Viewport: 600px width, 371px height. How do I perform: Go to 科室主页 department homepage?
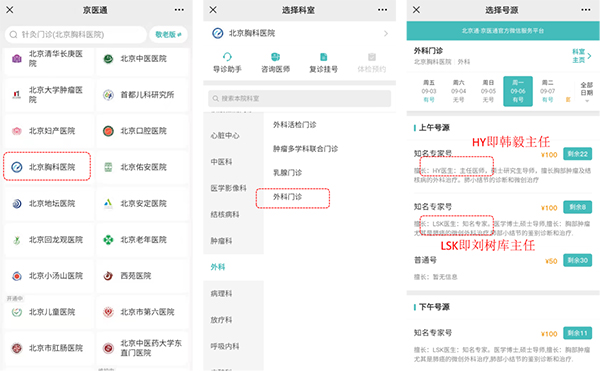pyautogui.click(x=581, y=56)
